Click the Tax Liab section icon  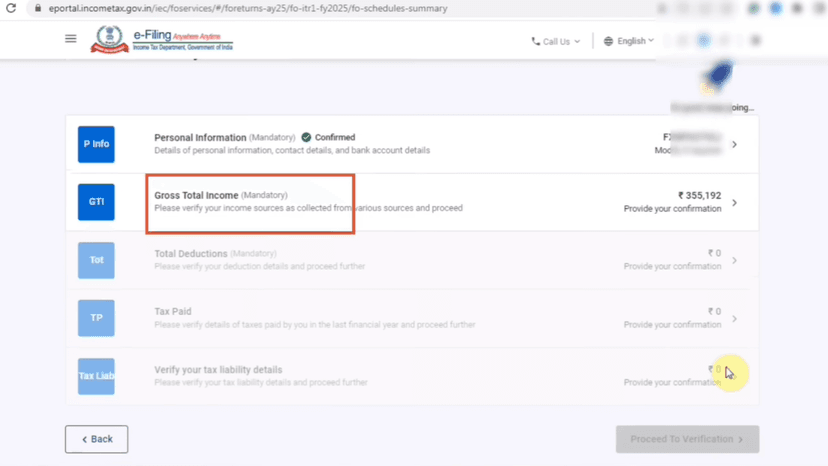coord(96,376)
